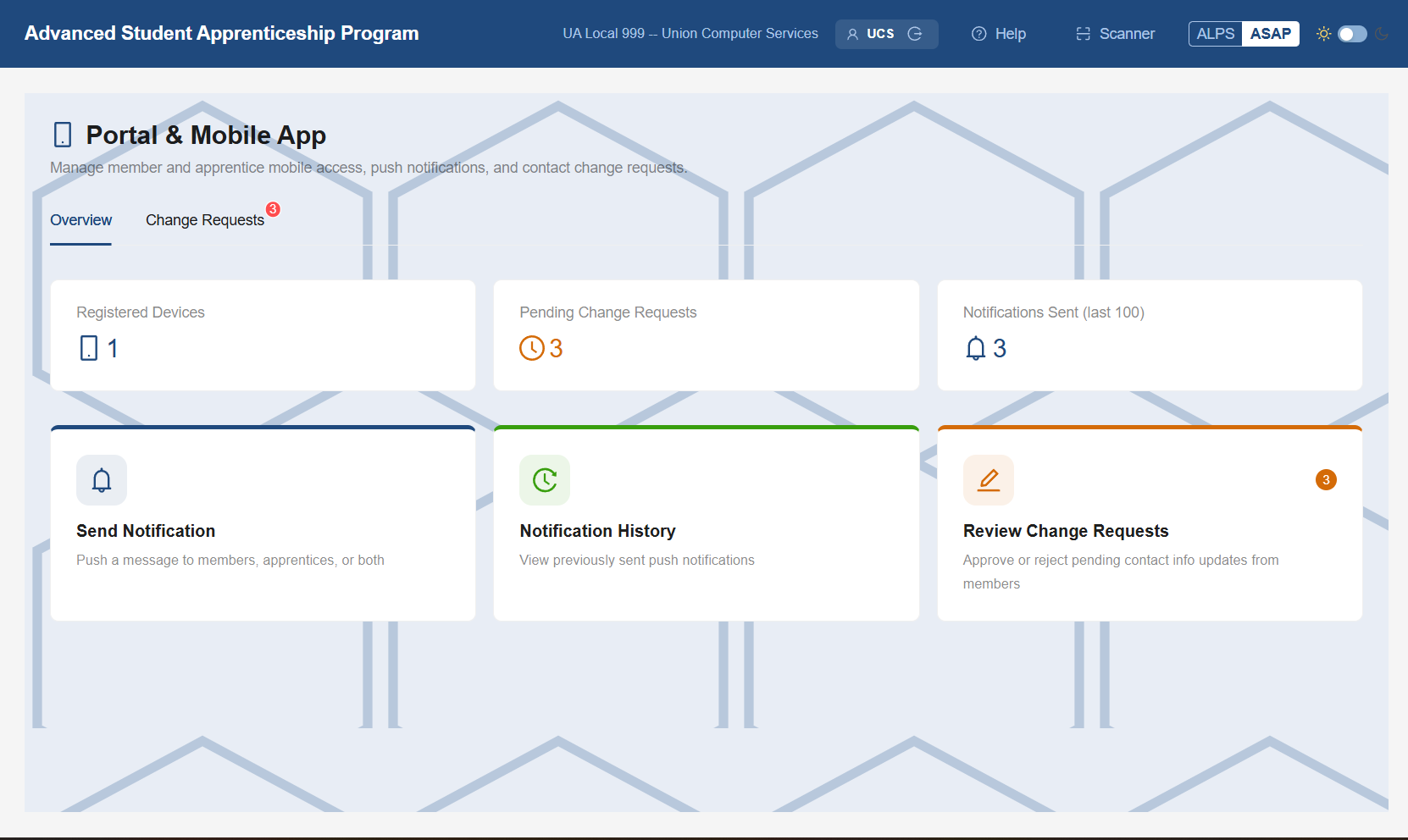Open the Change Requests tab
The image size is (1408, 840).
(205, 220)
